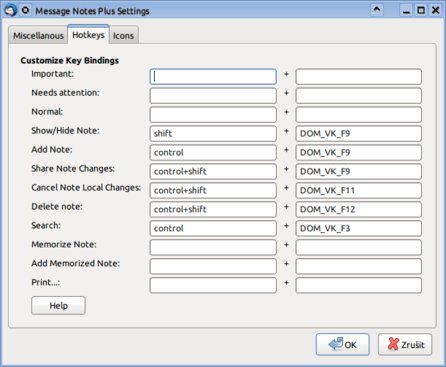Screen dimensions: 446x367
Task: Open the Icons tab
Action: [123, 35]
